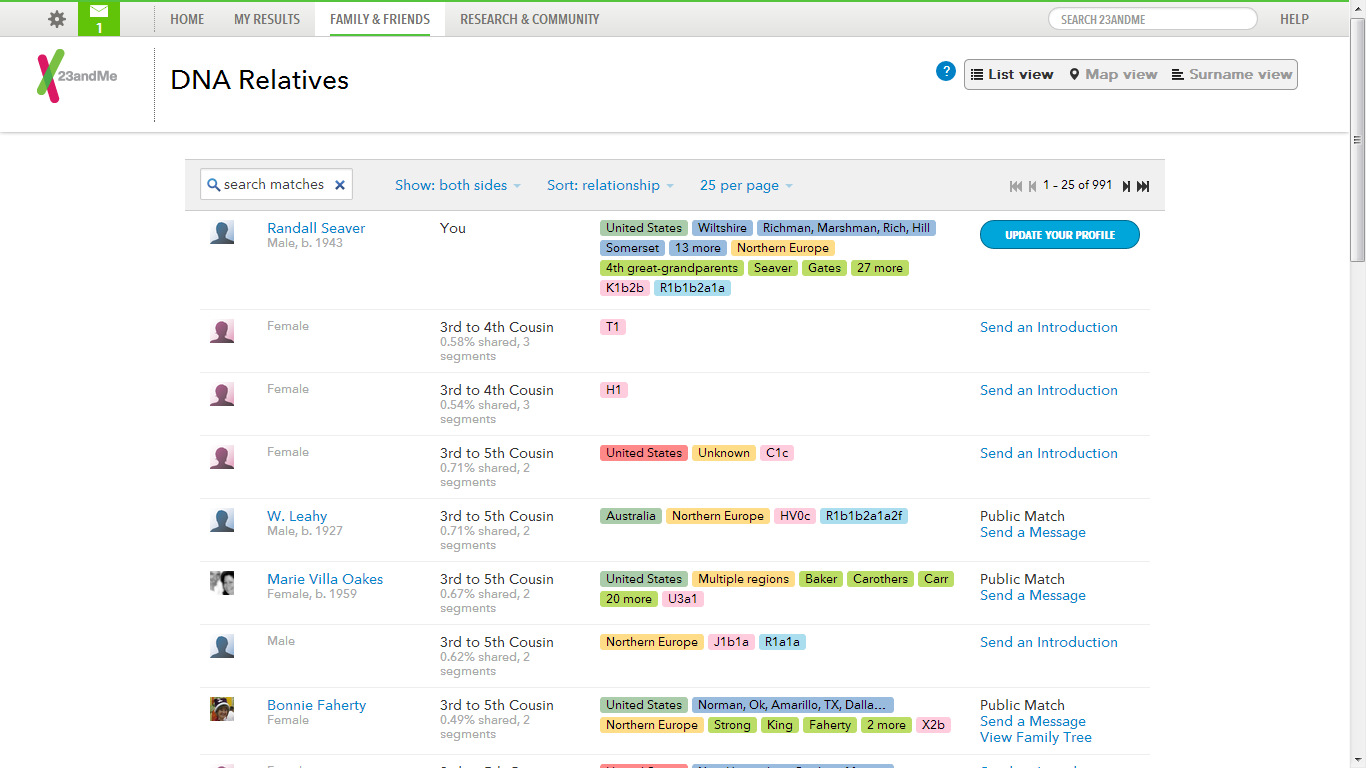
Task: Open the Sort: relationship dropdown
Action: [610, 185]
